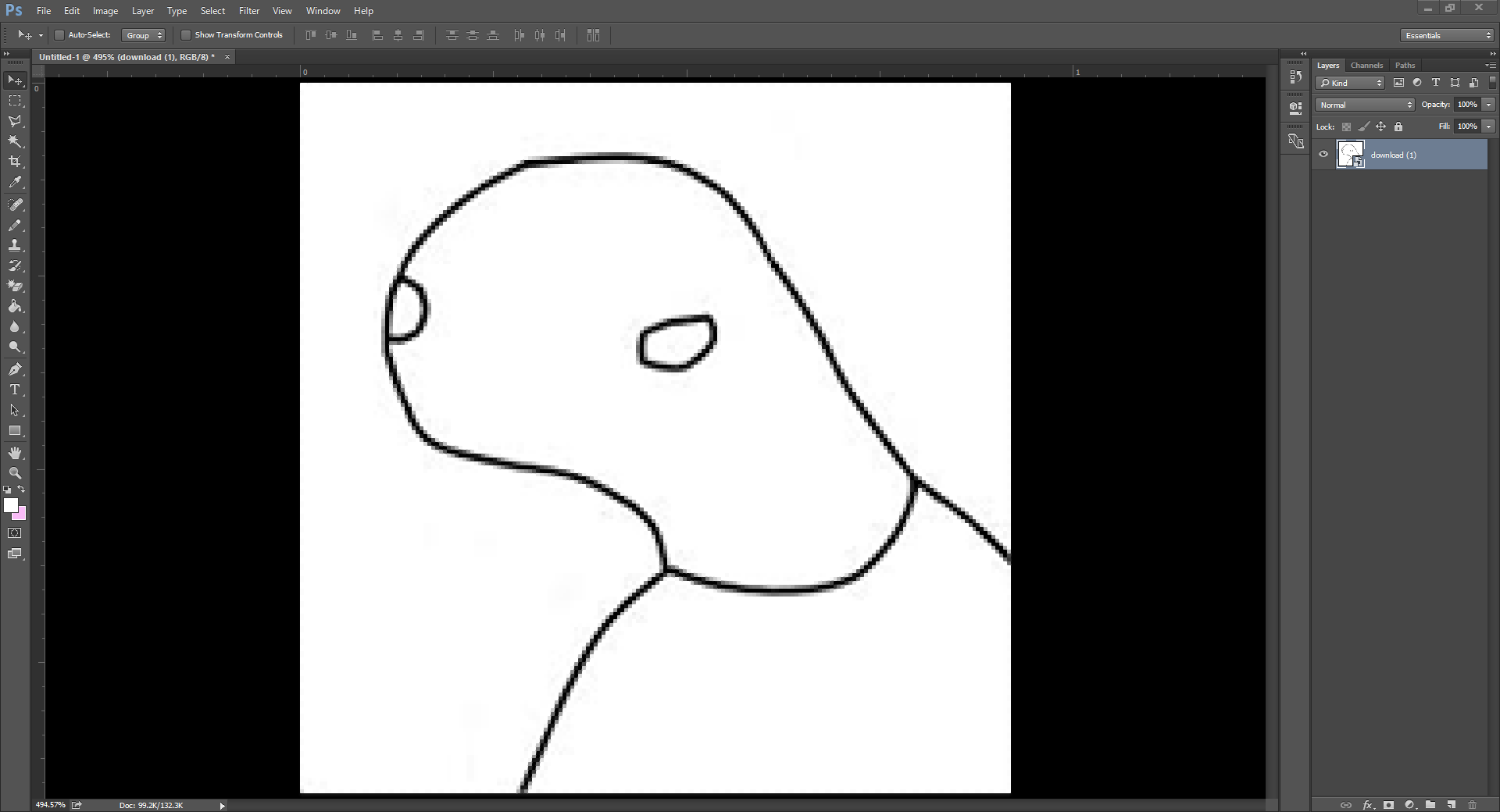Open the Window menu
The image size is (1500, 812).
click(x=323, y=11)
